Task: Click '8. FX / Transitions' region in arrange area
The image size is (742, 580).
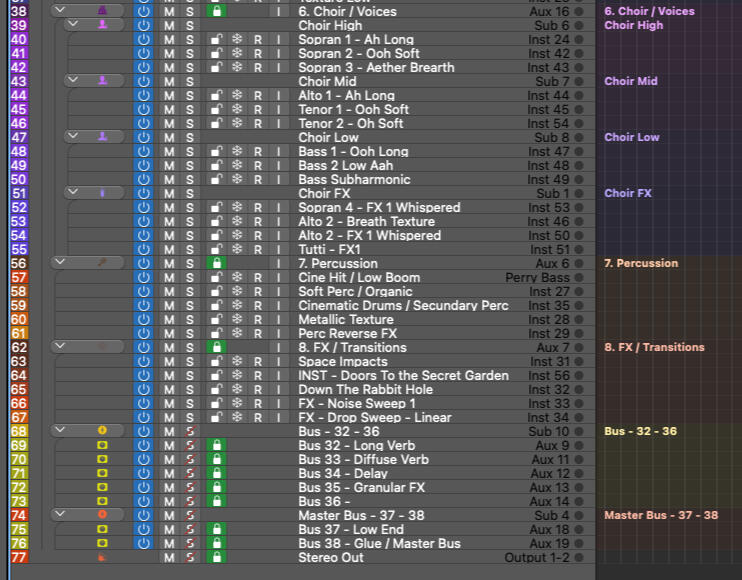Action: pyautogui.click(x=654, y=347)
